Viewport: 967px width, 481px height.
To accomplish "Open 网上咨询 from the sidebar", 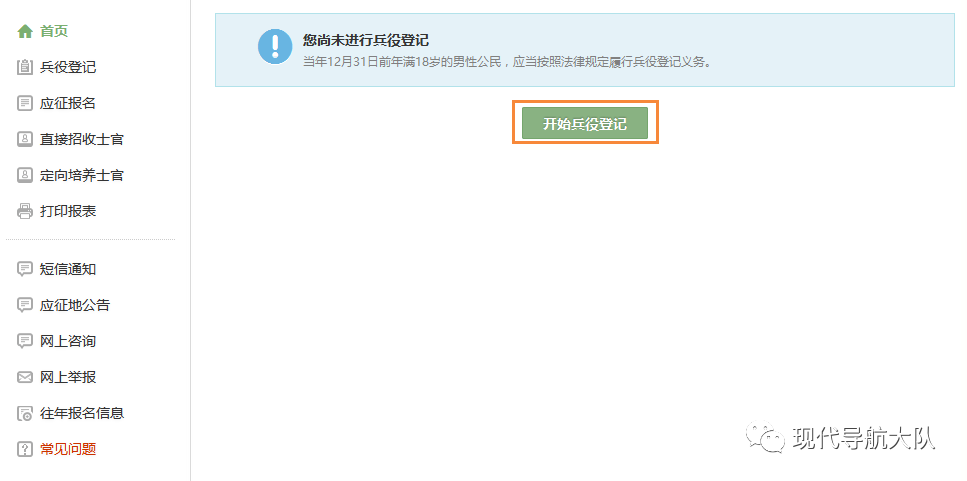I will click(68, 341).
